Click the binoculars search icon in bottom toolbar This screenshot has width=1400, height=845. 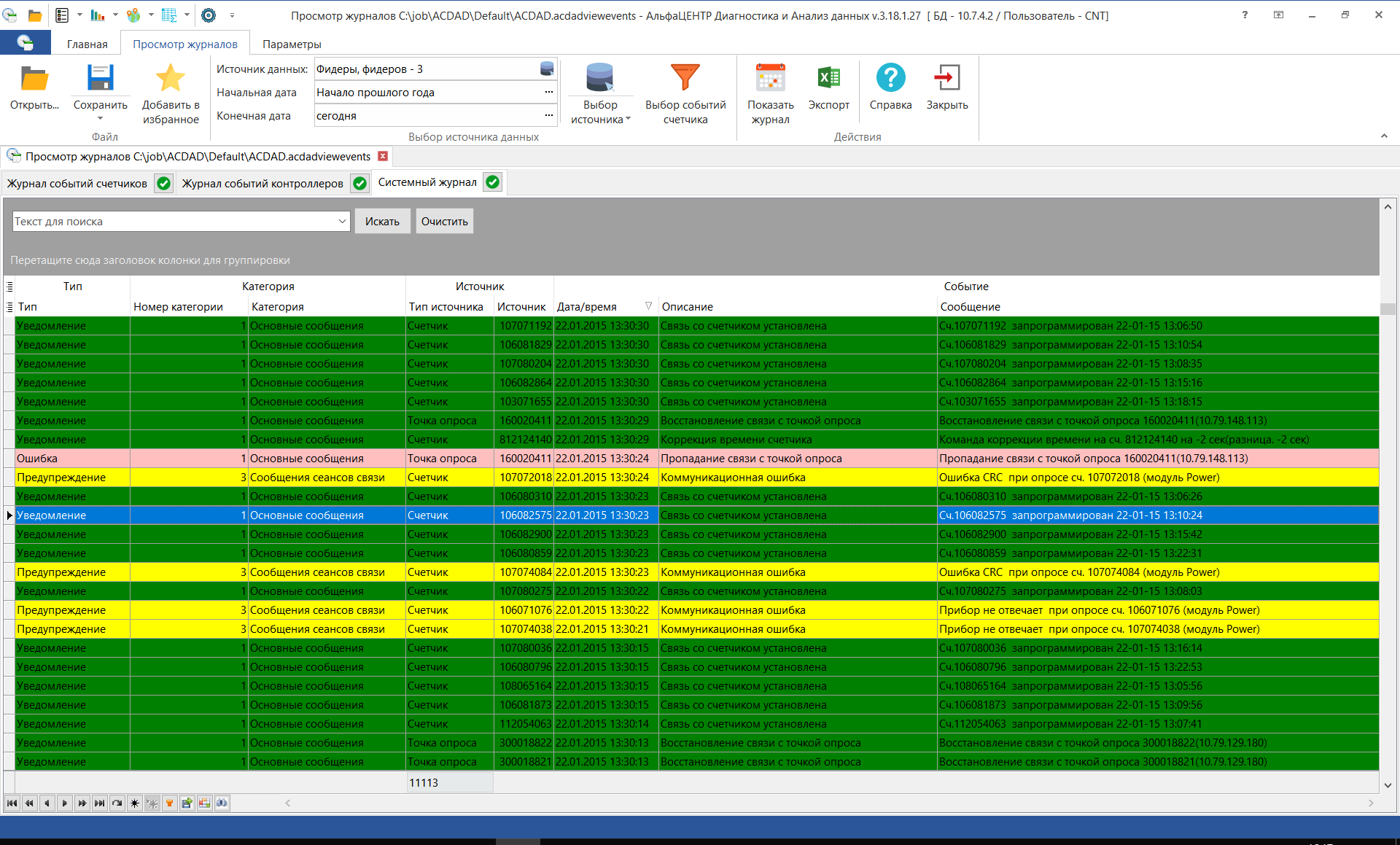pyautogui.click(x=222, y=803)
